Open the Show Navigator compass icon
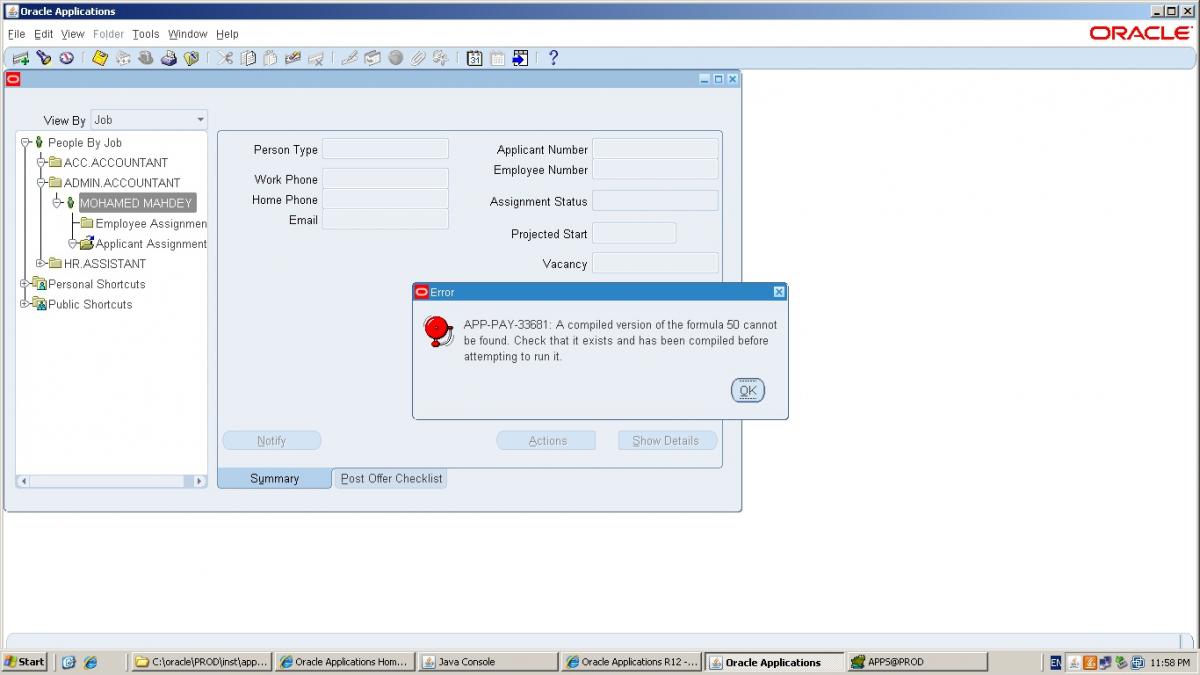The image size is (1200, 675). pyautogui.click(x=66, y=58)
